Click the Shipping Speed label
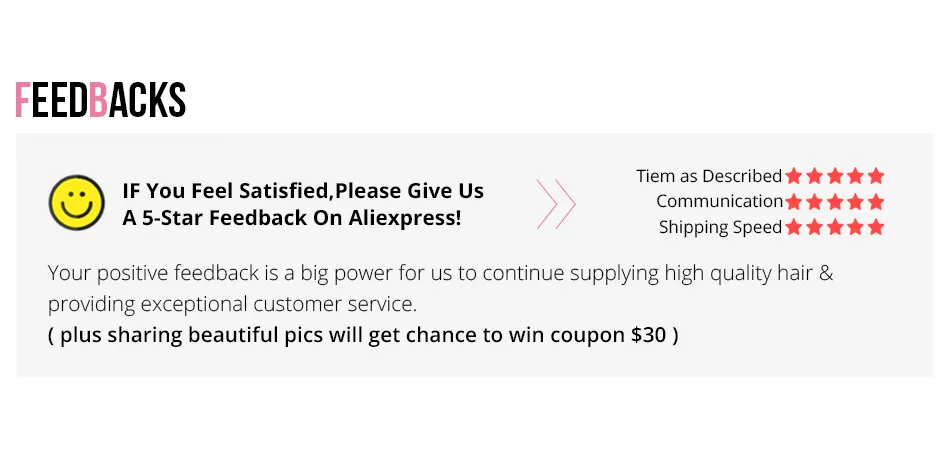The image size is (950, 472). (x=720, y=227)
